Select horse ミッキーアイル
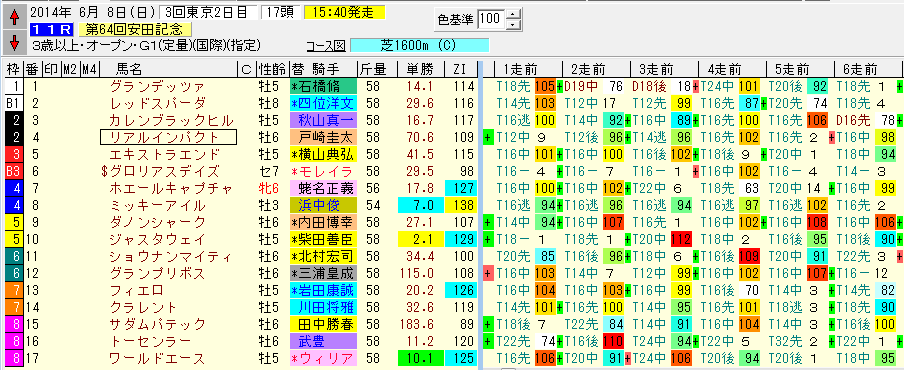The width and height of the screenshot is (904, 370). 157,205
